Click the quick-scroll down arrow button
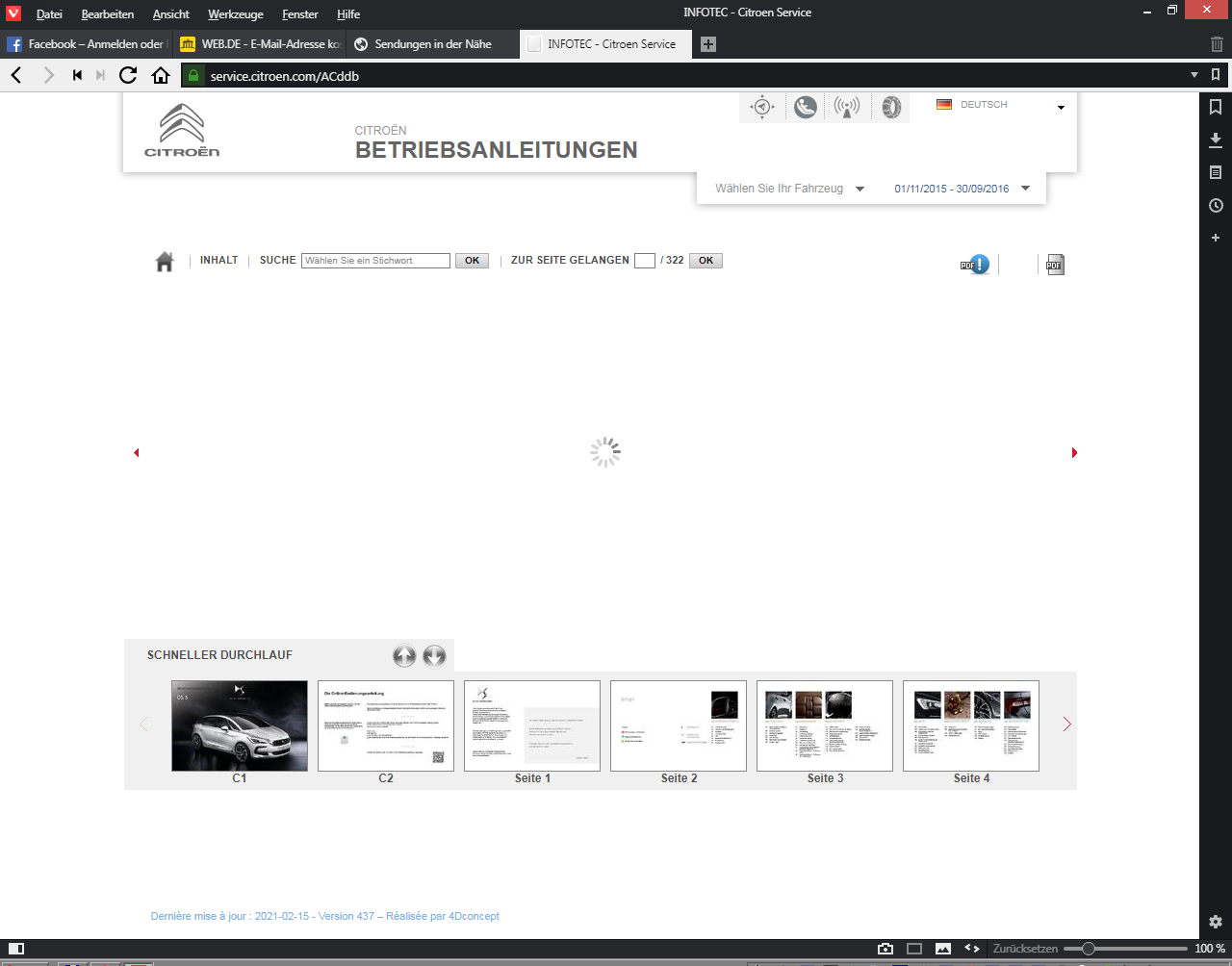 (x=434, y=656)
